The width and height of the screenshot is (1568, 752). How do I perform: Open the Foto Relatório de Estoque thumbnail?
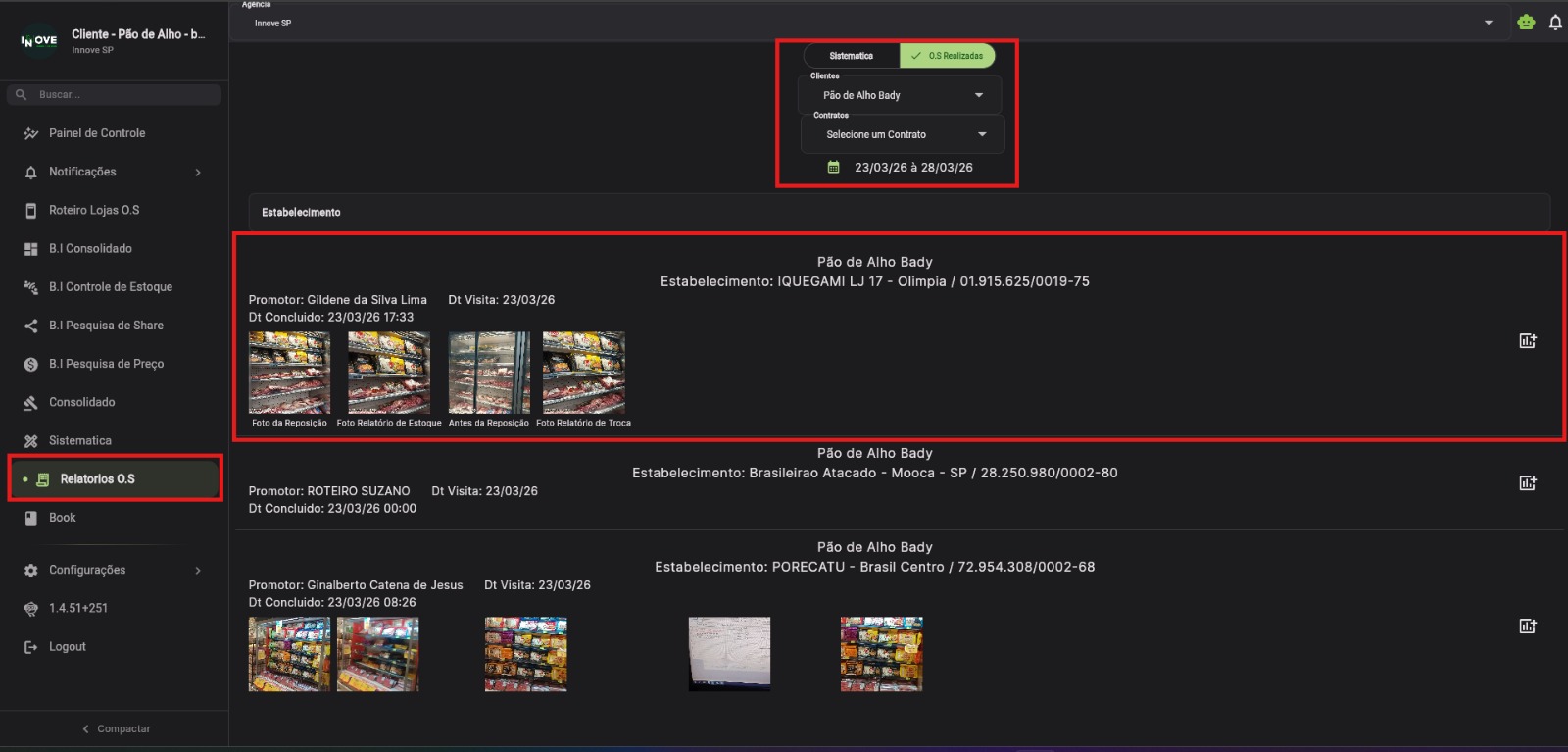click(x=389, y=373)
